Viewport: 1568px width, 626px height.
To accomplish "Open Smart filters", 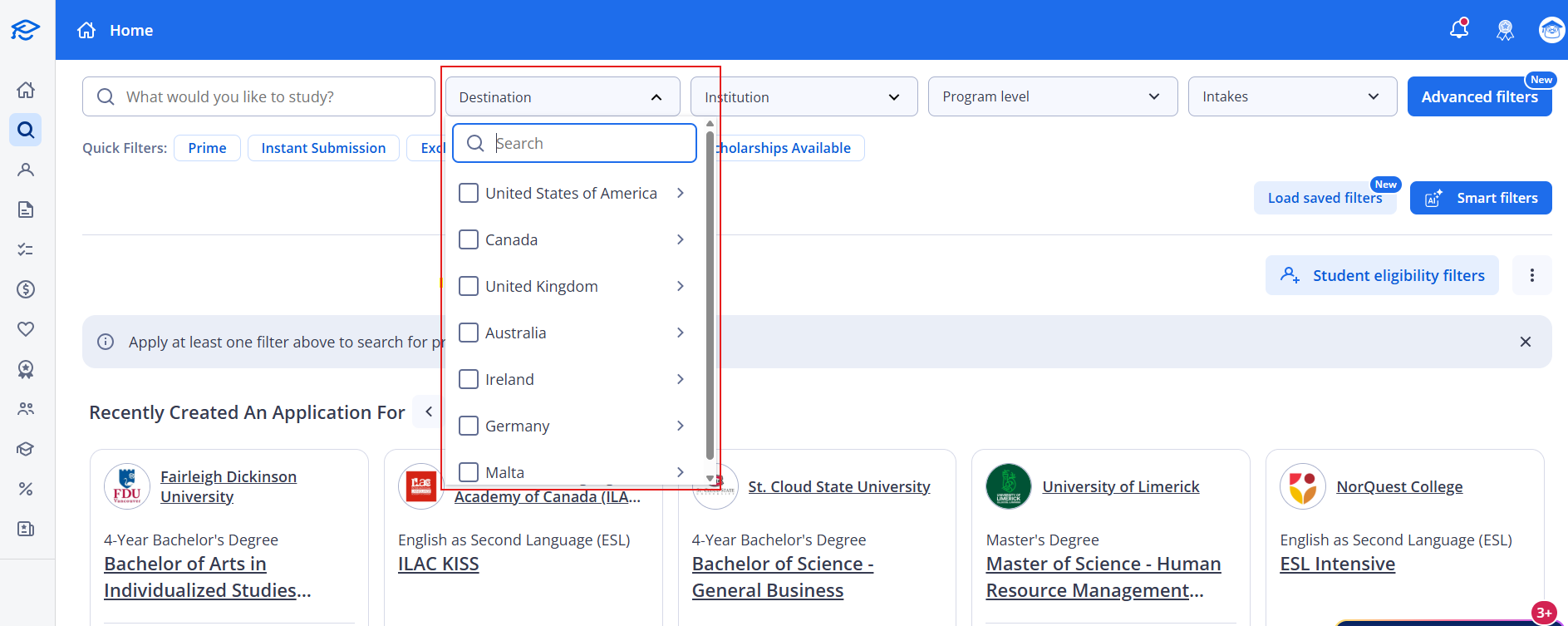I will pos(1481,198).
